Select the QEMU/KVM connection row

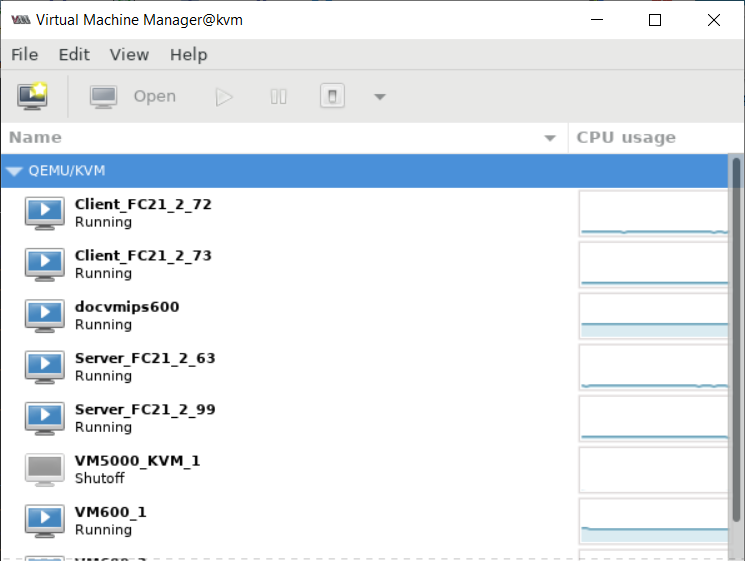coord(364,171)
